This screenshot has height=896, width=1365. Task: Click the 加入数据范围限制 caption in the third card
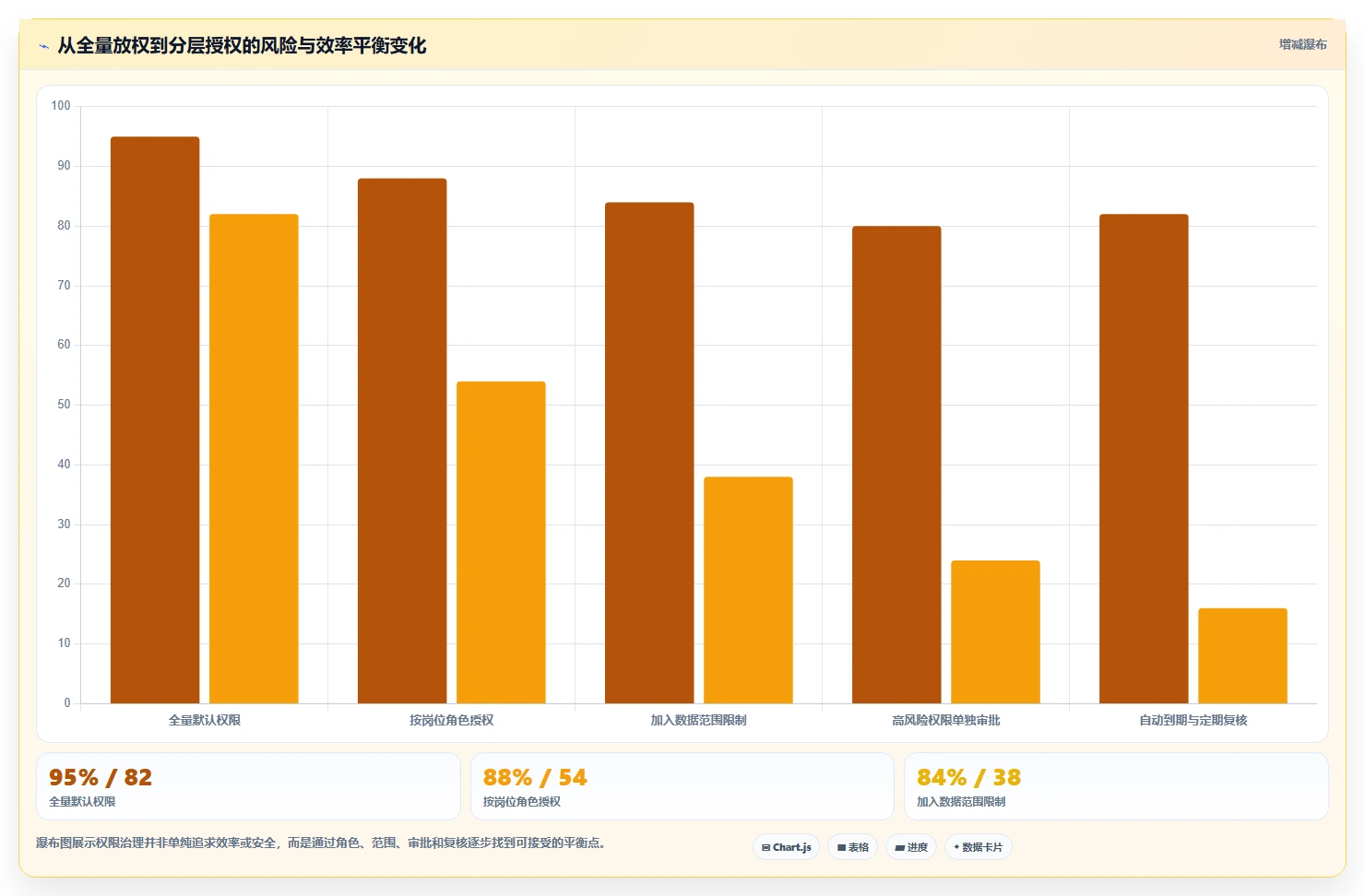pos(961,802)
